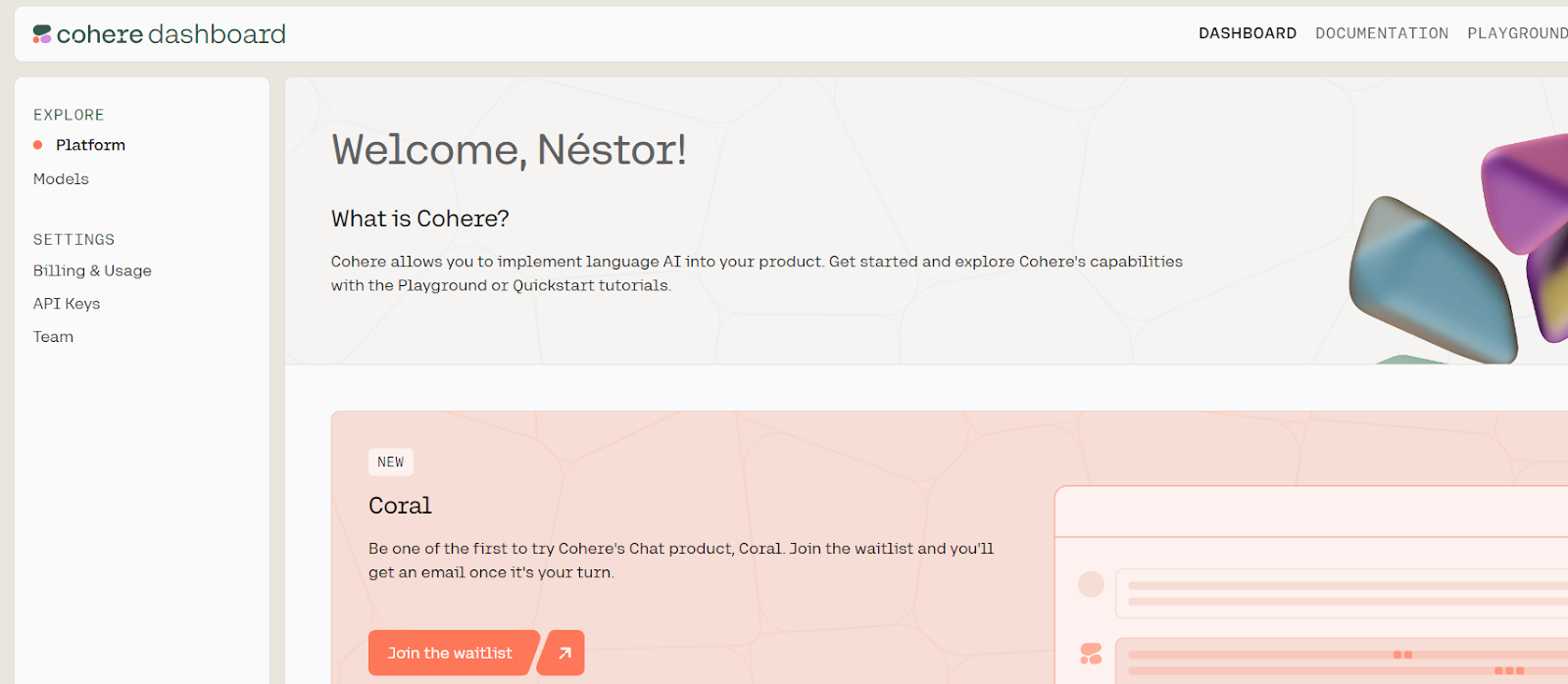Open the Documentation nav item

(1382, 33)
